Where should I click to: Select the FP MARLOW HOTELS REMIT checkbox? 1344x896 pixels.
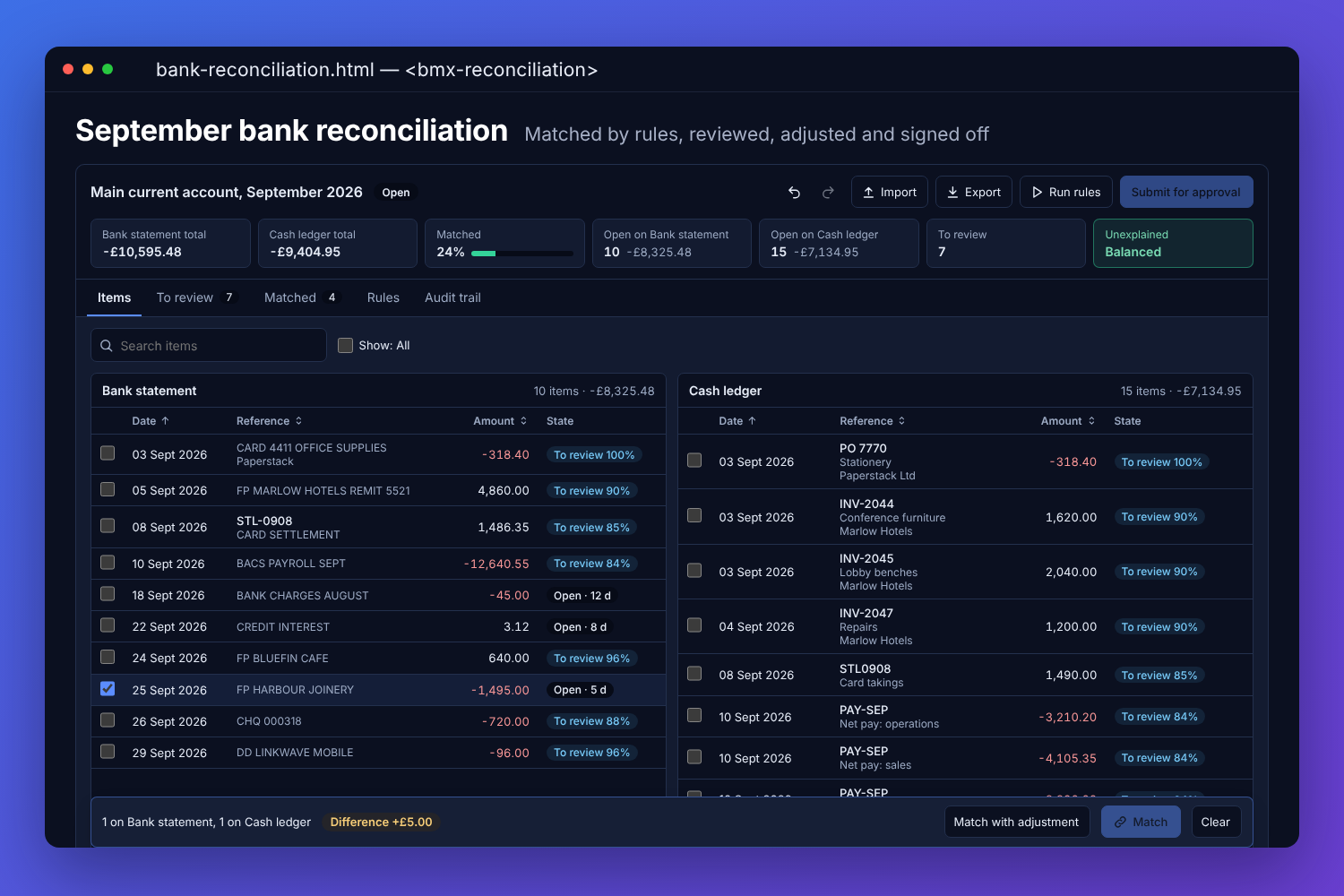[x=108, y=489]
